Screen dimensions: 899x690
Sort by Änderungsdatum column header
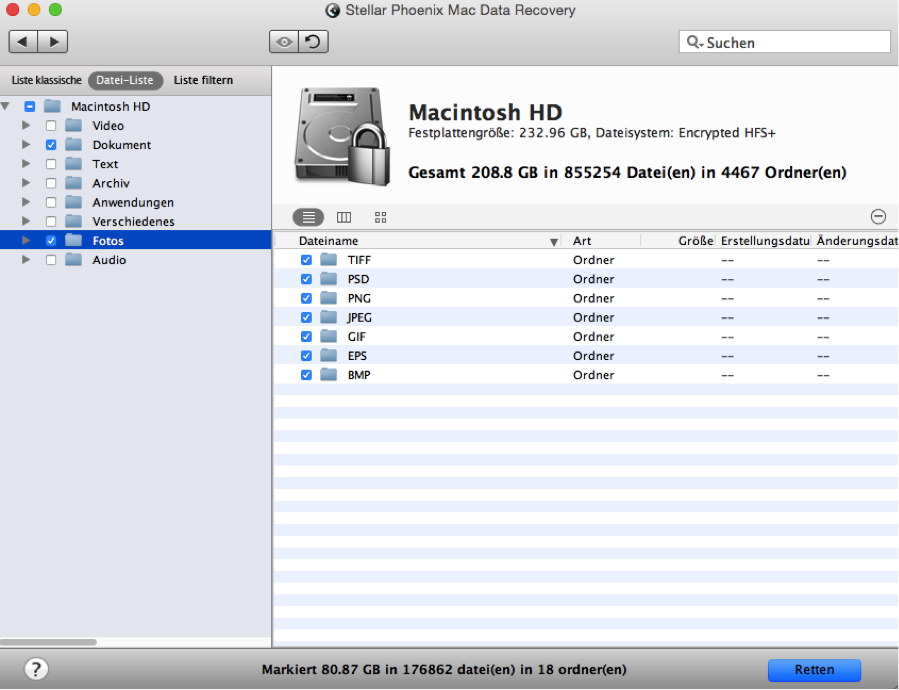coord(856,241)
